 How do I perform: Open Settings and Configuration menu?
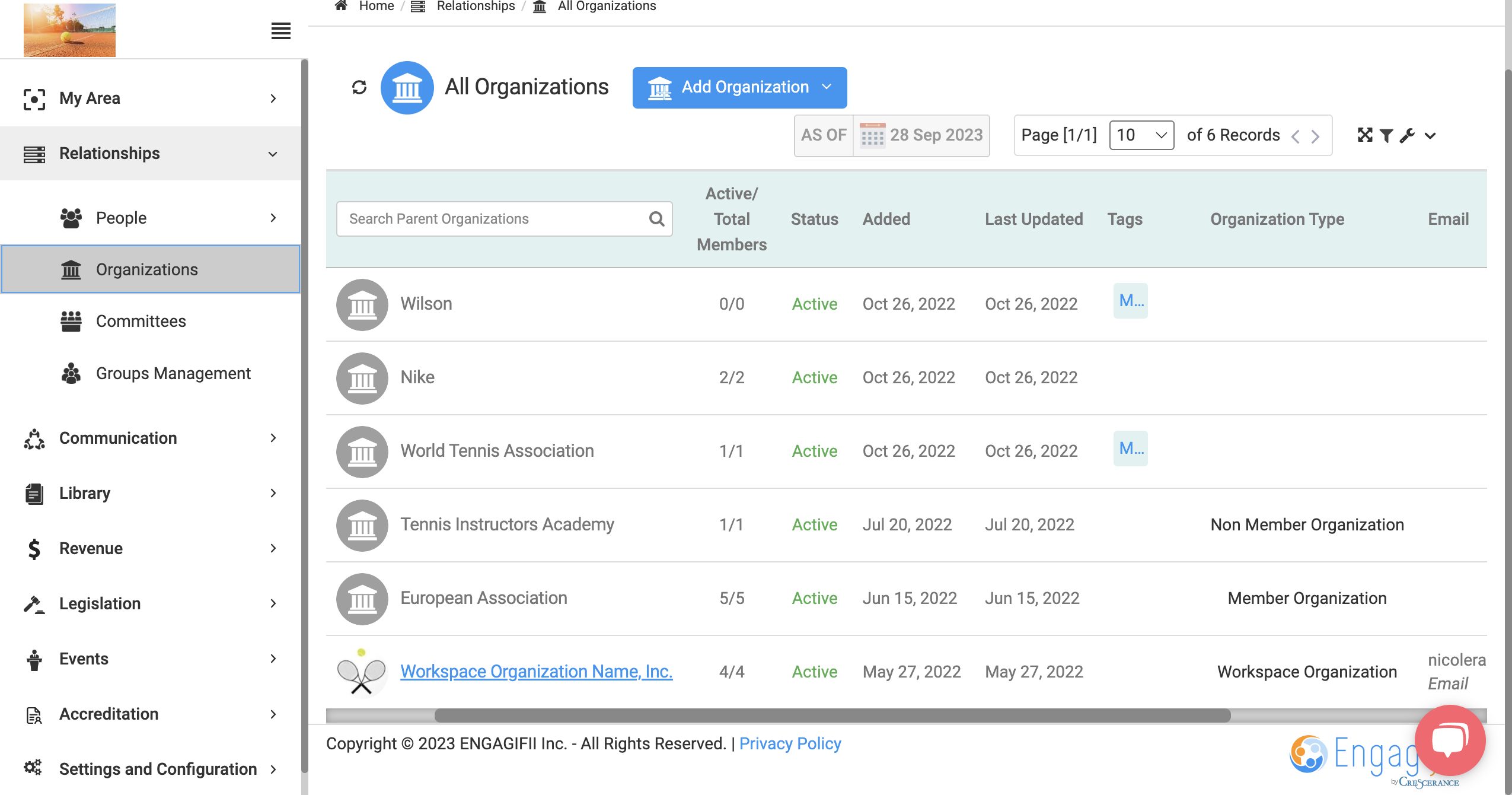pos(151,769)
